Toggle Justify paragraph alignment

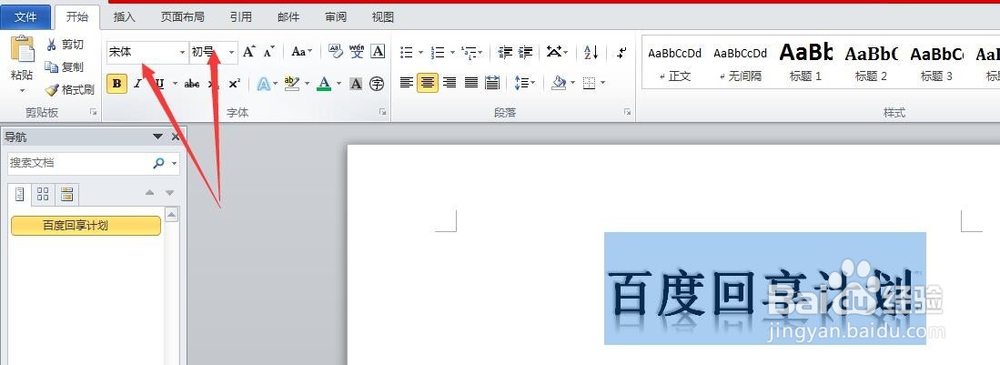tap(471, 82)
